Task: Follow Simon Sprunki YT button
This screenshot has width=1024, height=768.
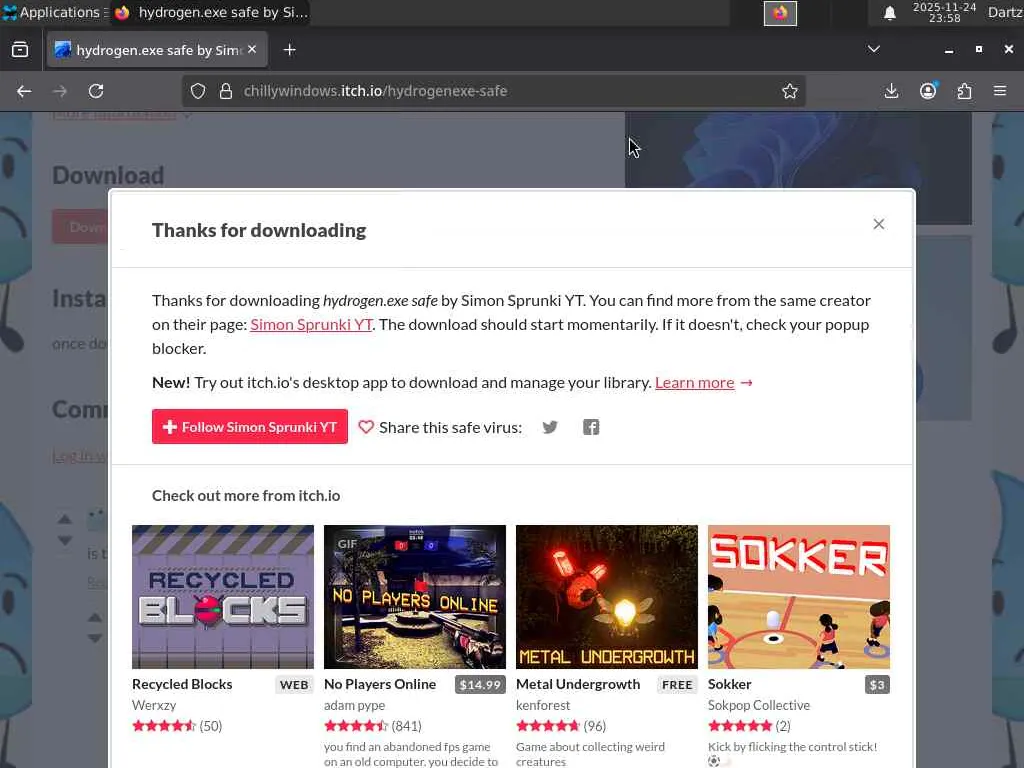Action: pyautogui.click(x=249, y=426)
